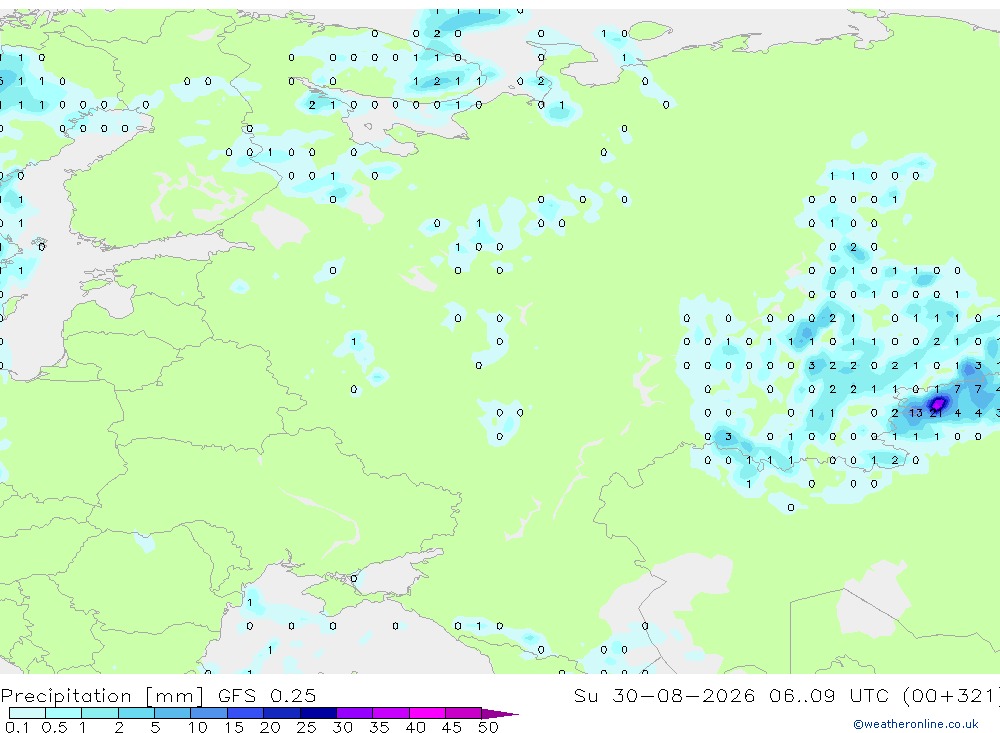Click the 10–15 mm legend color swatch
The height and width of the screenshot is (733, 1000).
point(209,713)
